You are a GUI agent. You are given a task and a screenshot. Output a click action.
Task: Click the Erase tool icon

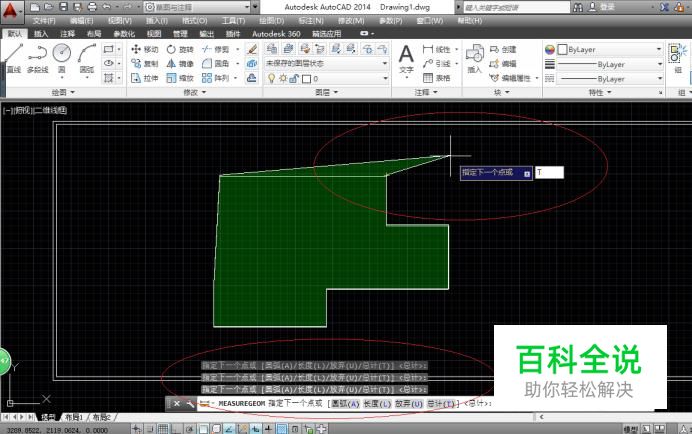(252, 49)
